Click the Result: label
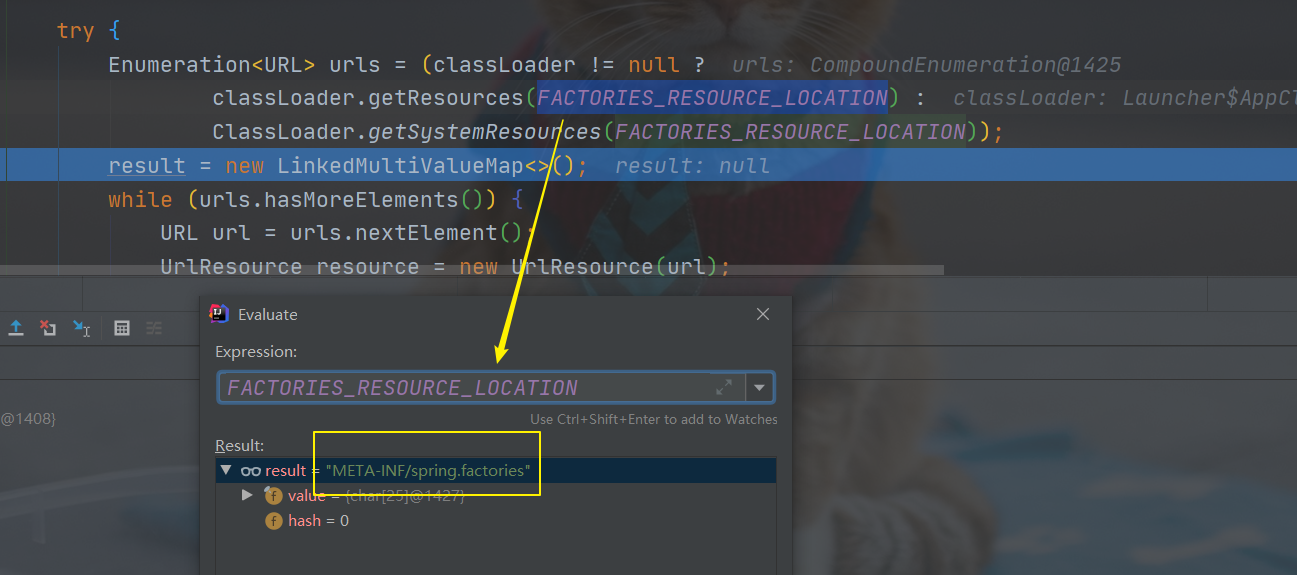The width and height of the screenshot is (1297, 575). 239,445
